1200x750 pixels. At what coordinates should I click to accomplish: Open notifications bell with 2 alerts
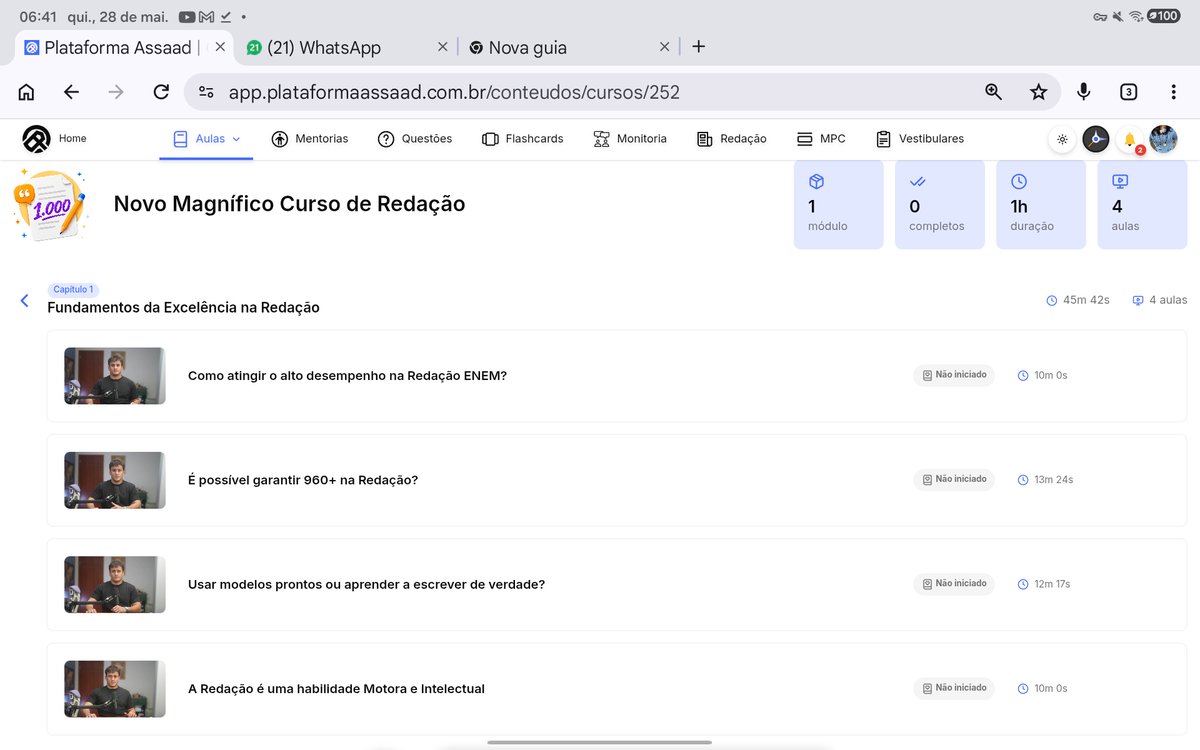pos(1130,140)
